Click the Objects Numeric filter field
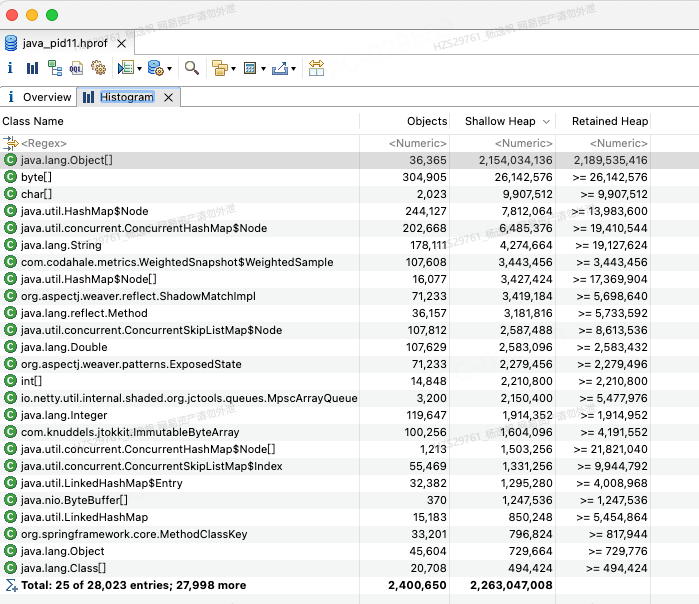The image size is (699, 604). [405, 143]
